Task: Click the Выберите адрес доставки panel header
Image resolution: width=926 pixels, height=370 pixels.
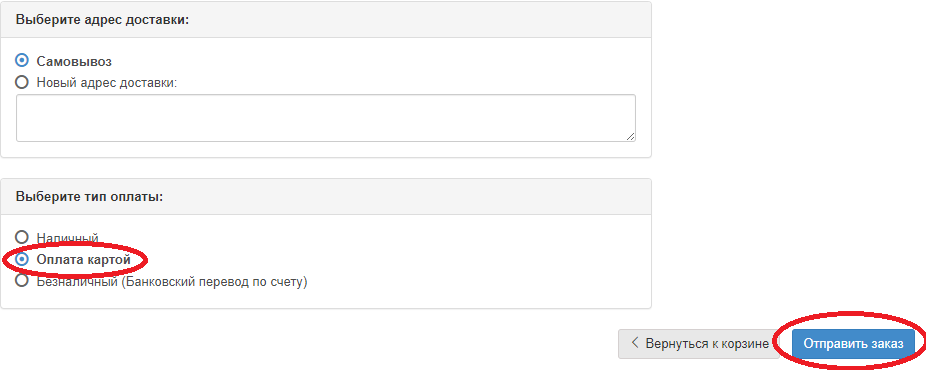Action: 326,19
